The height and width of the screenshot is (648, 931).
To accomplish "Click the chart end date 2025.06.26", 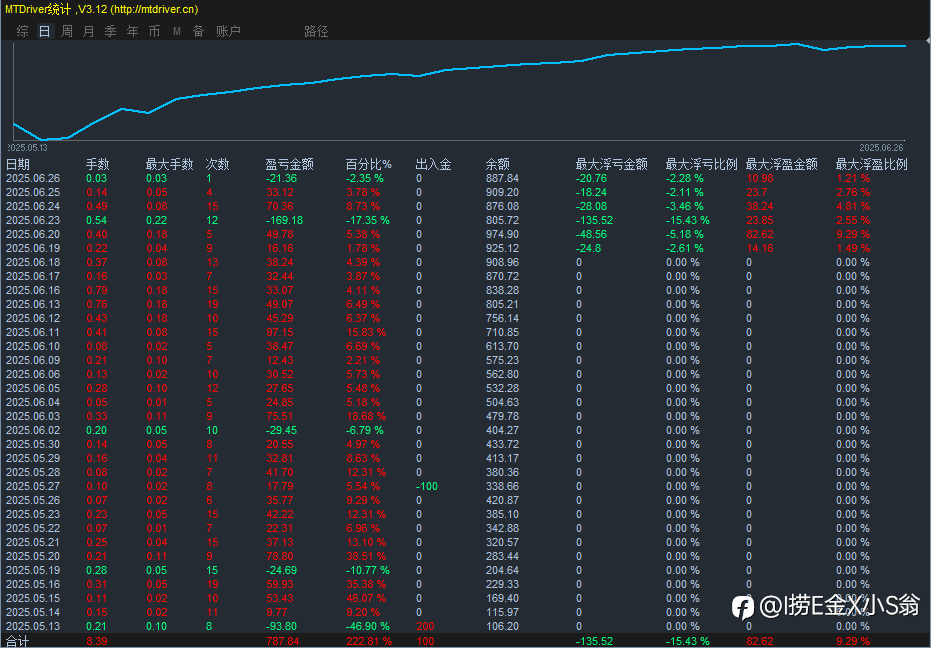I will 882,147.
